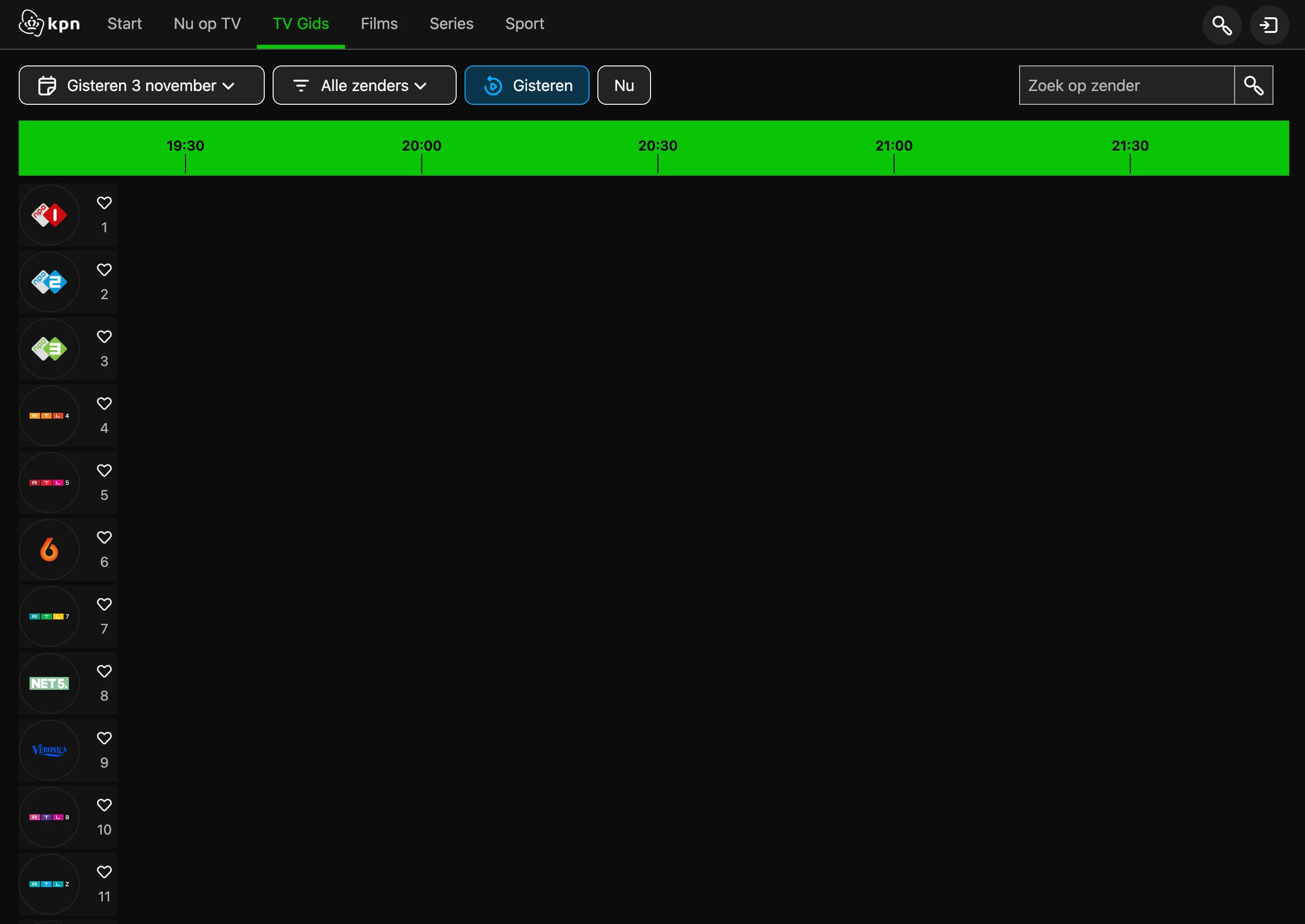This screenshot has width=1305, height=924.
Task: Click the 20:30 marker on timeline
Action: [x=657, y=146]
